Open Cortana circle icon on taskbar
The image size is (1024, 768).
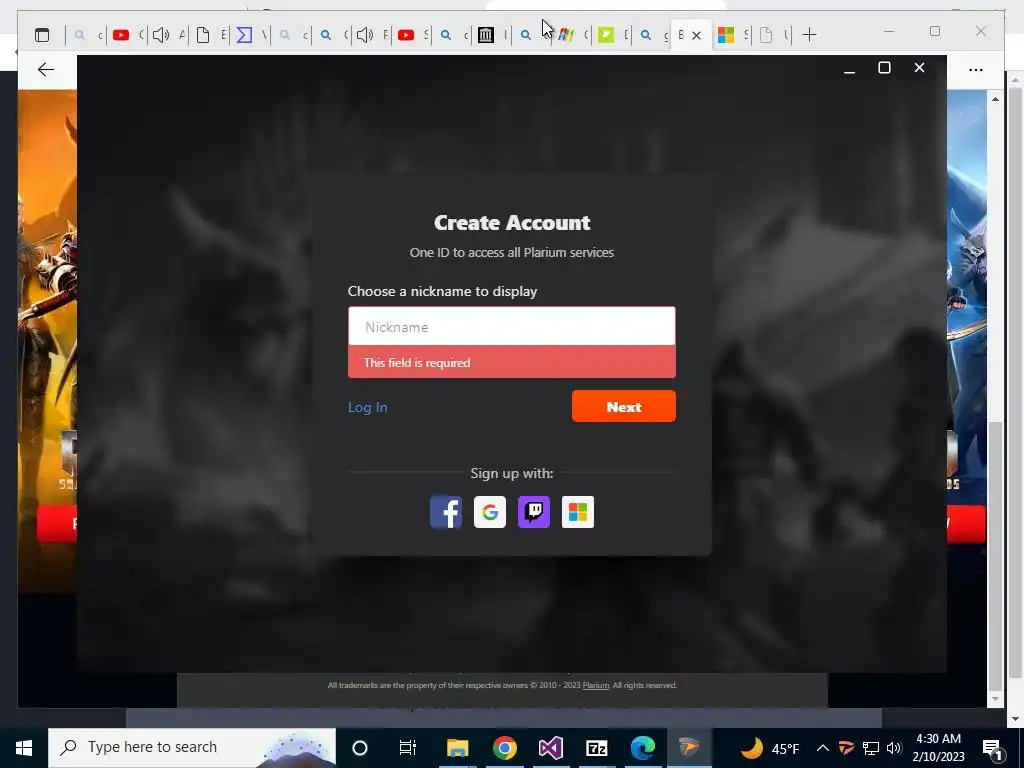tap(360, 748)
